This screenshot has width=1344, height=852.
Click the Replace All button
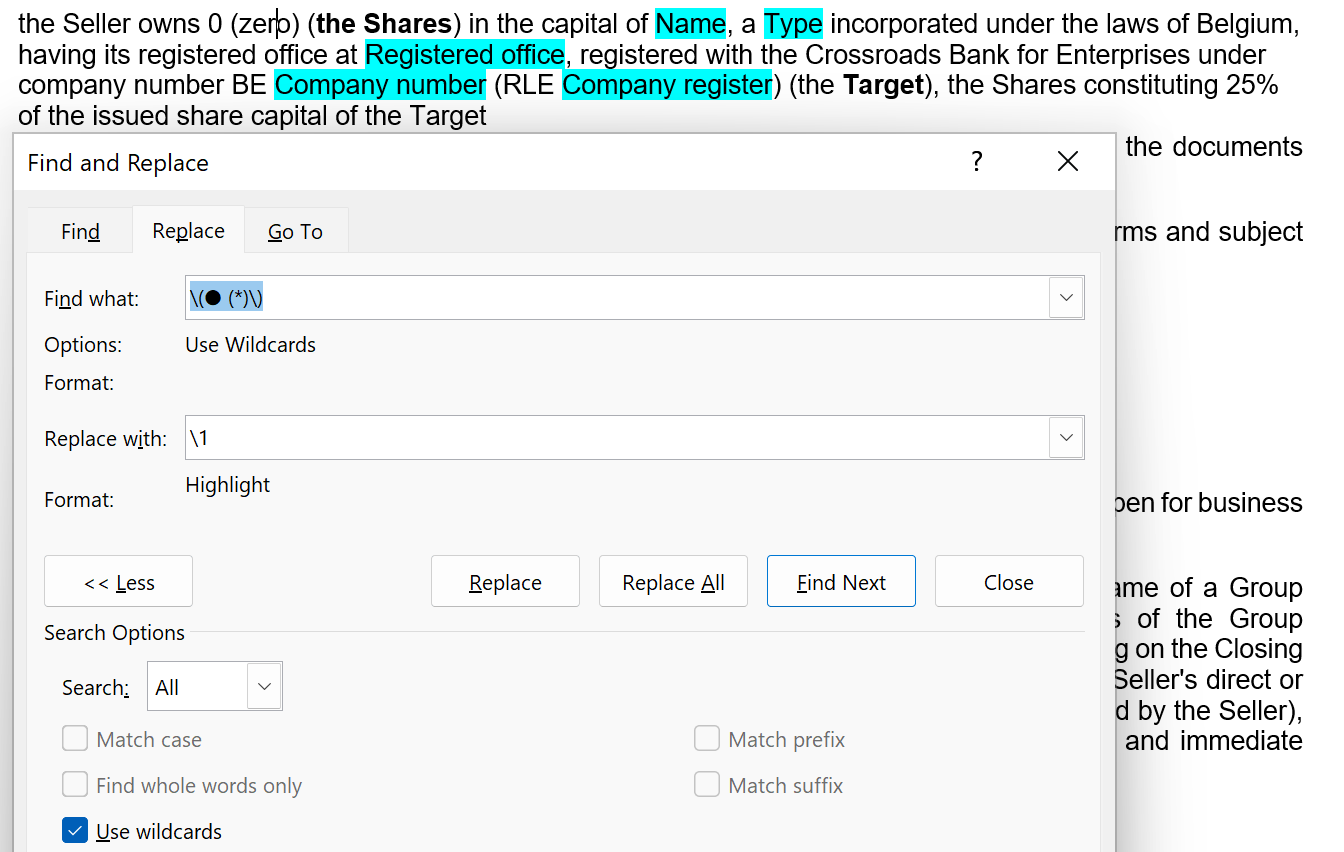point(673,582)
